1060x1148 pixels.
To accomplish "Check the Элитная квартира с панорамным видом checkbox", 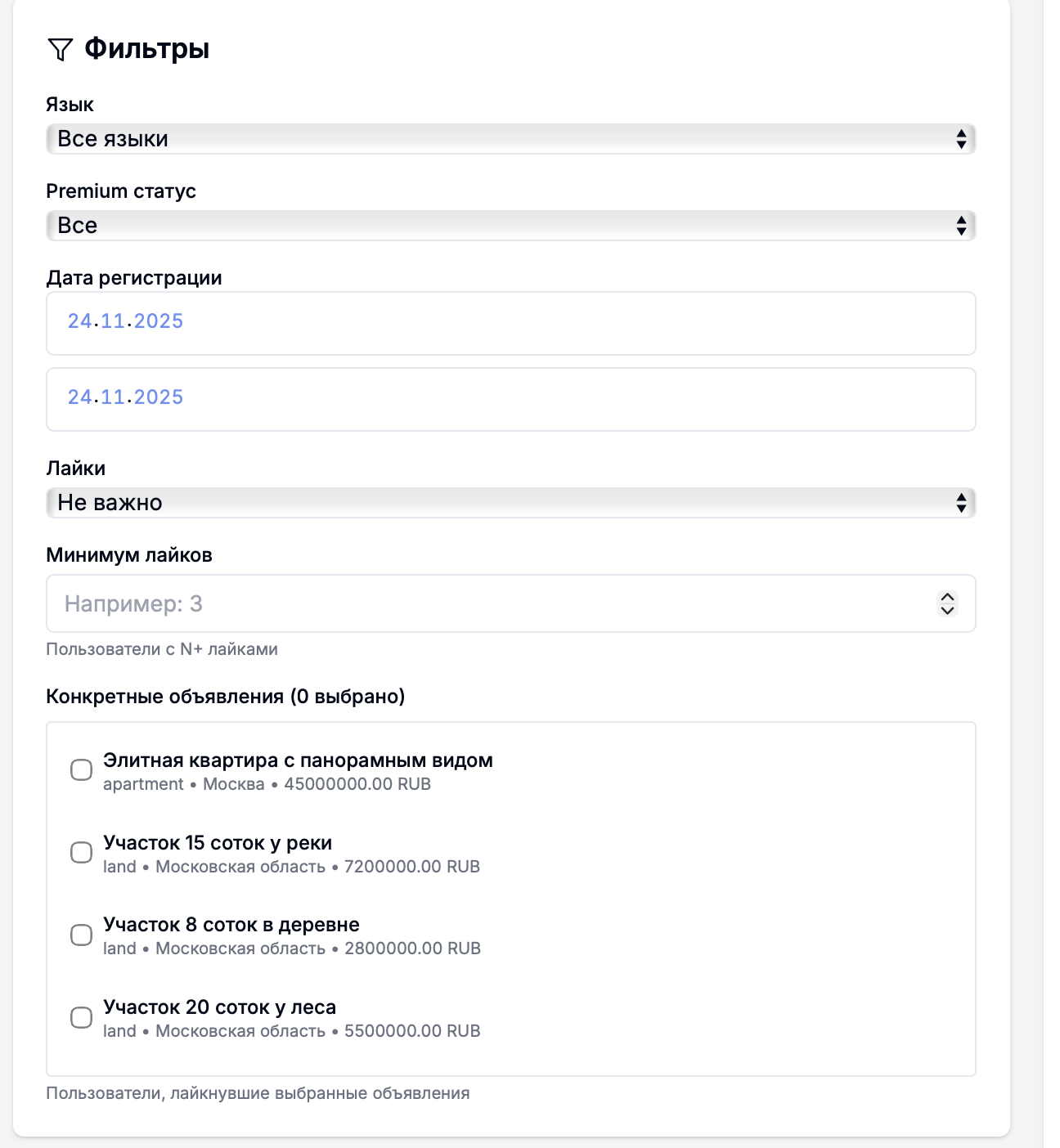I will [81, 770].
